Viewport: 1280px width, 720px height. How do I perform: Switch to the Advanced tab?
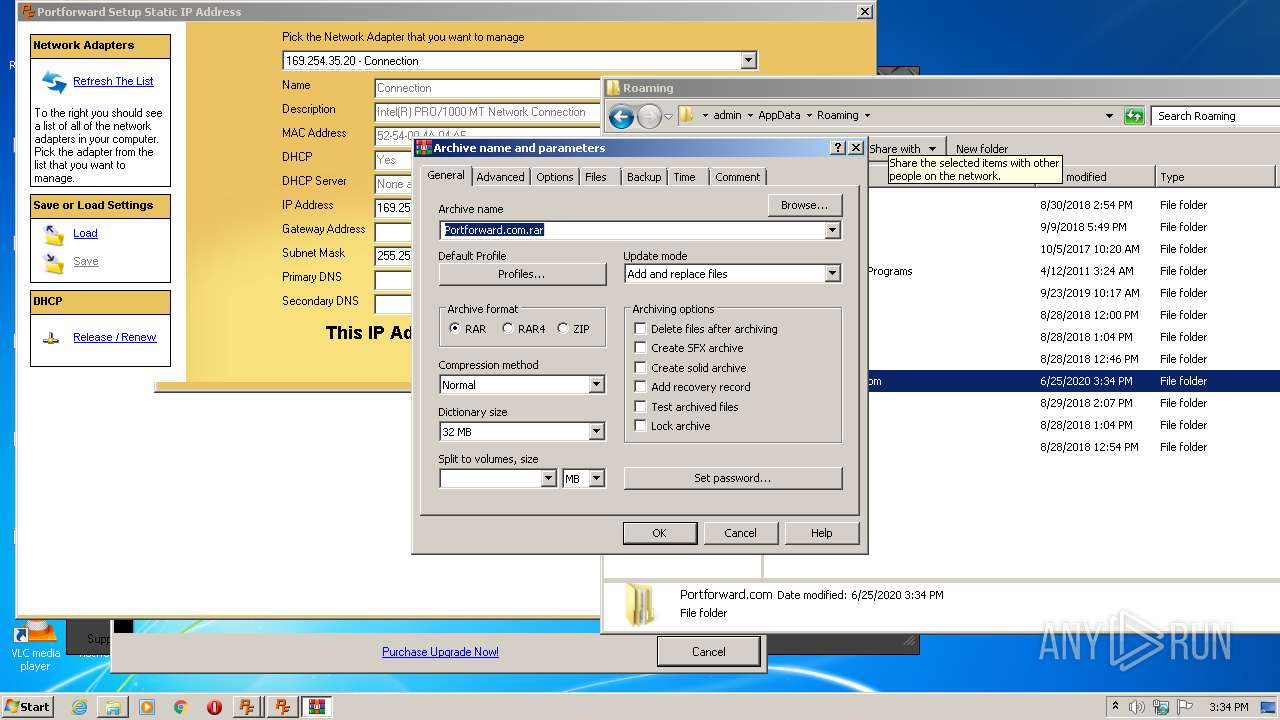[x=500, y=177]
